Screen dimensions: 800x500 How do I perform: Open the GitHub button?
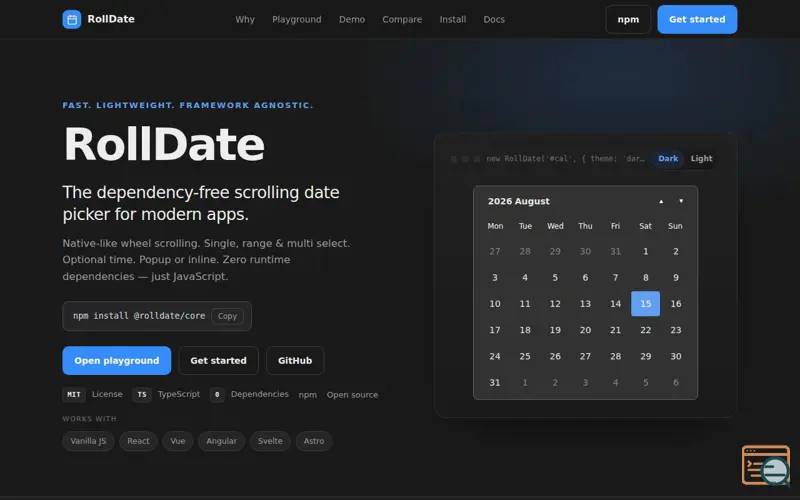[x=295, y=361]
